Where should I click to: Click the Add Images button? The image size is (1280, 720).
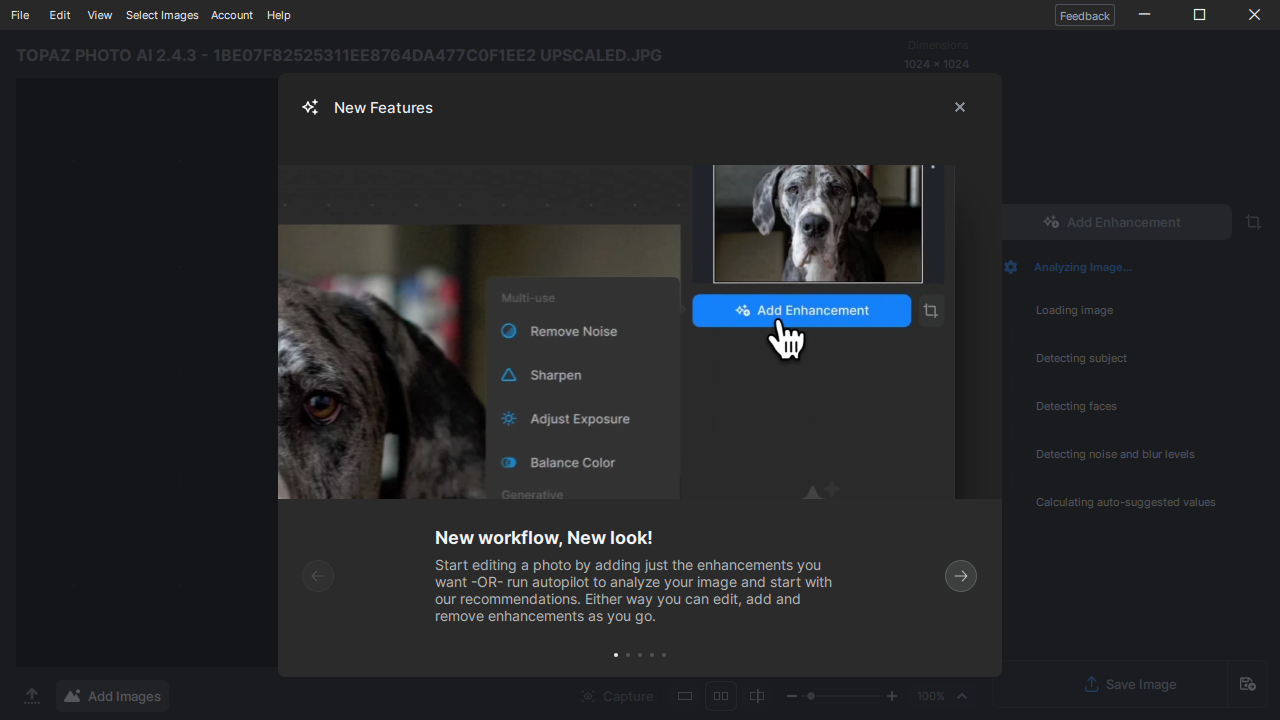[113, 696]
